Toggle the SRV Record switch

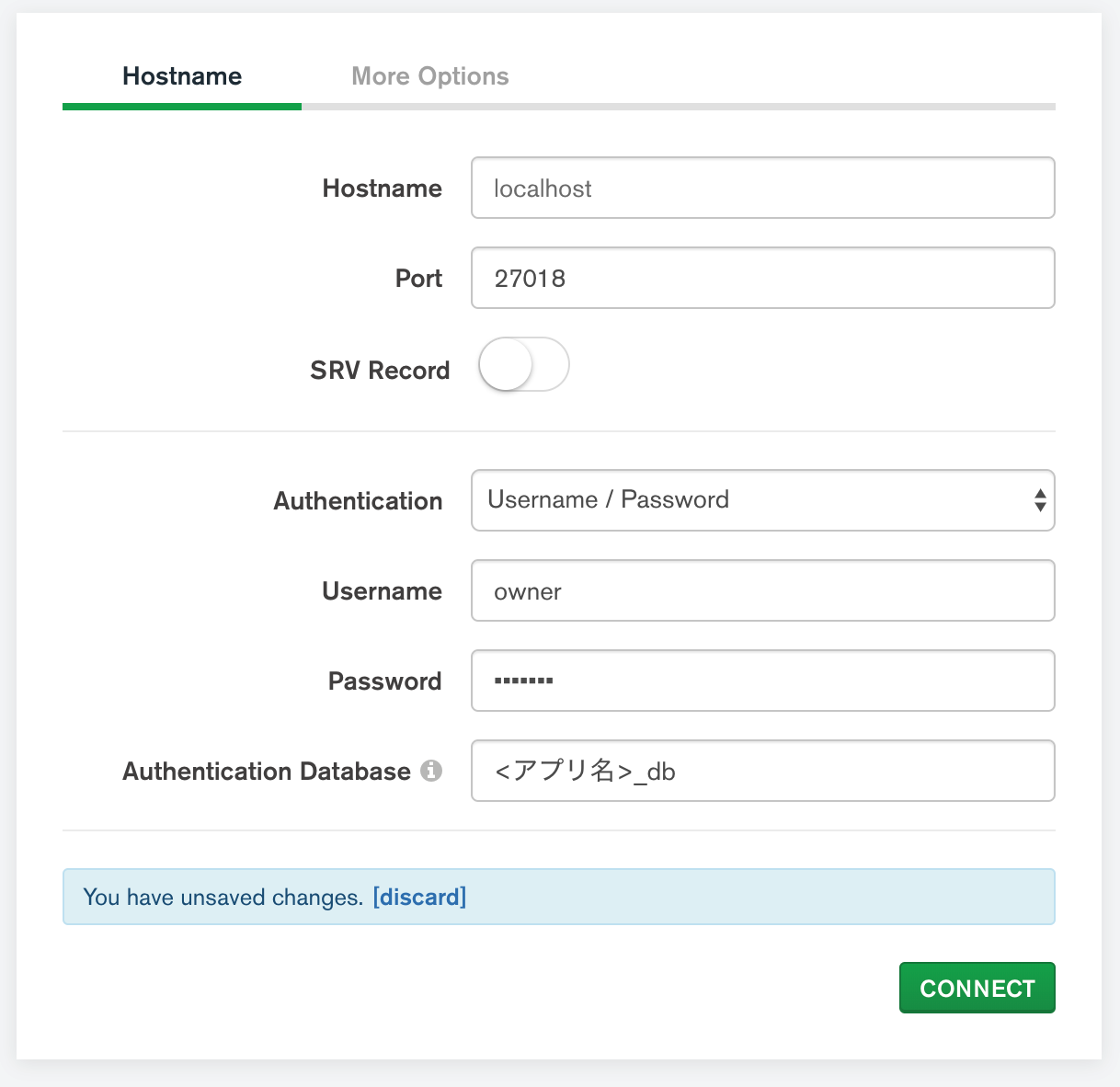click(523, 365)
